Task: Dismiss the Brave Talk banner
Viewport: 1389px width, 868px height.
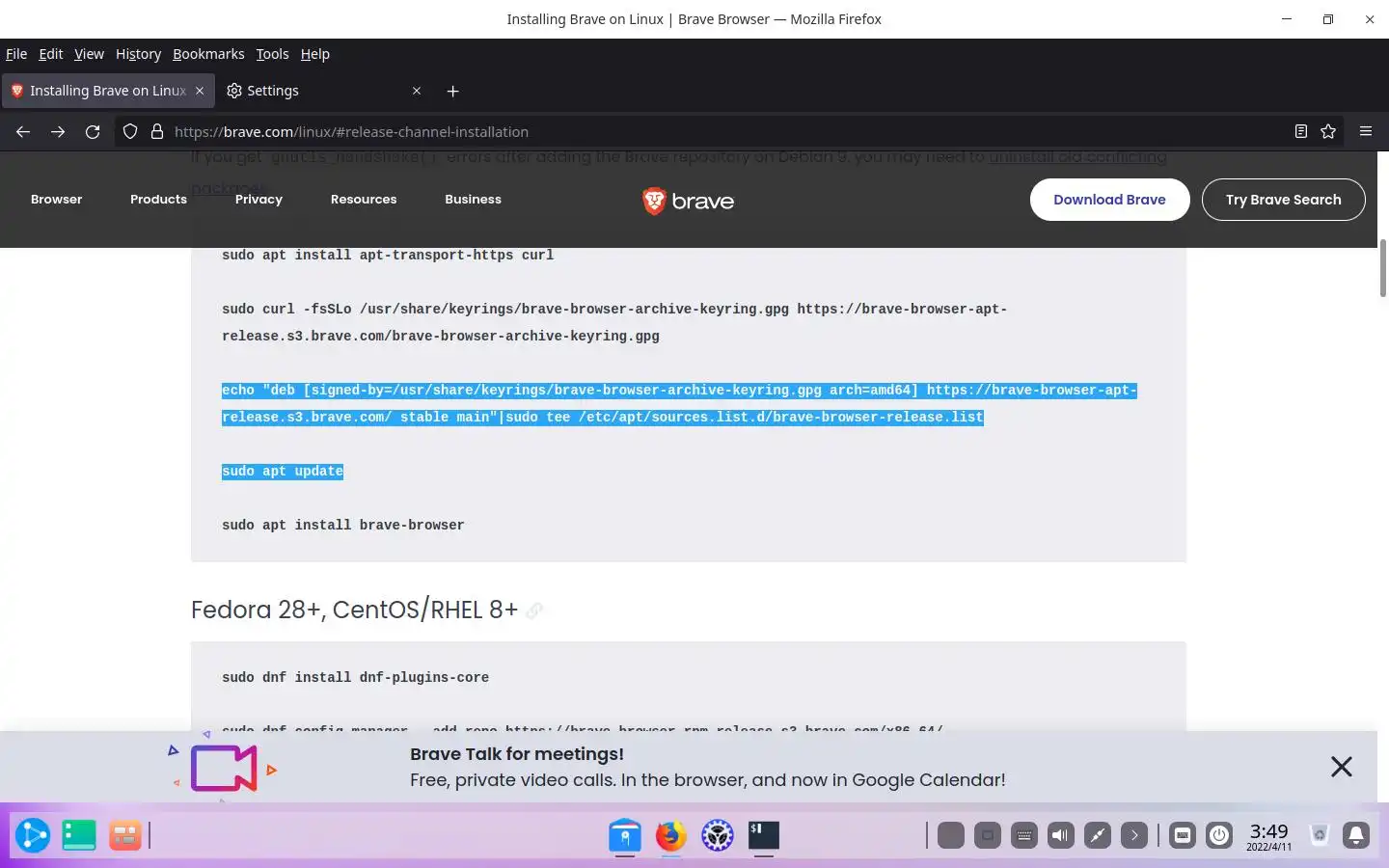Action: [x=1341, y=767]
